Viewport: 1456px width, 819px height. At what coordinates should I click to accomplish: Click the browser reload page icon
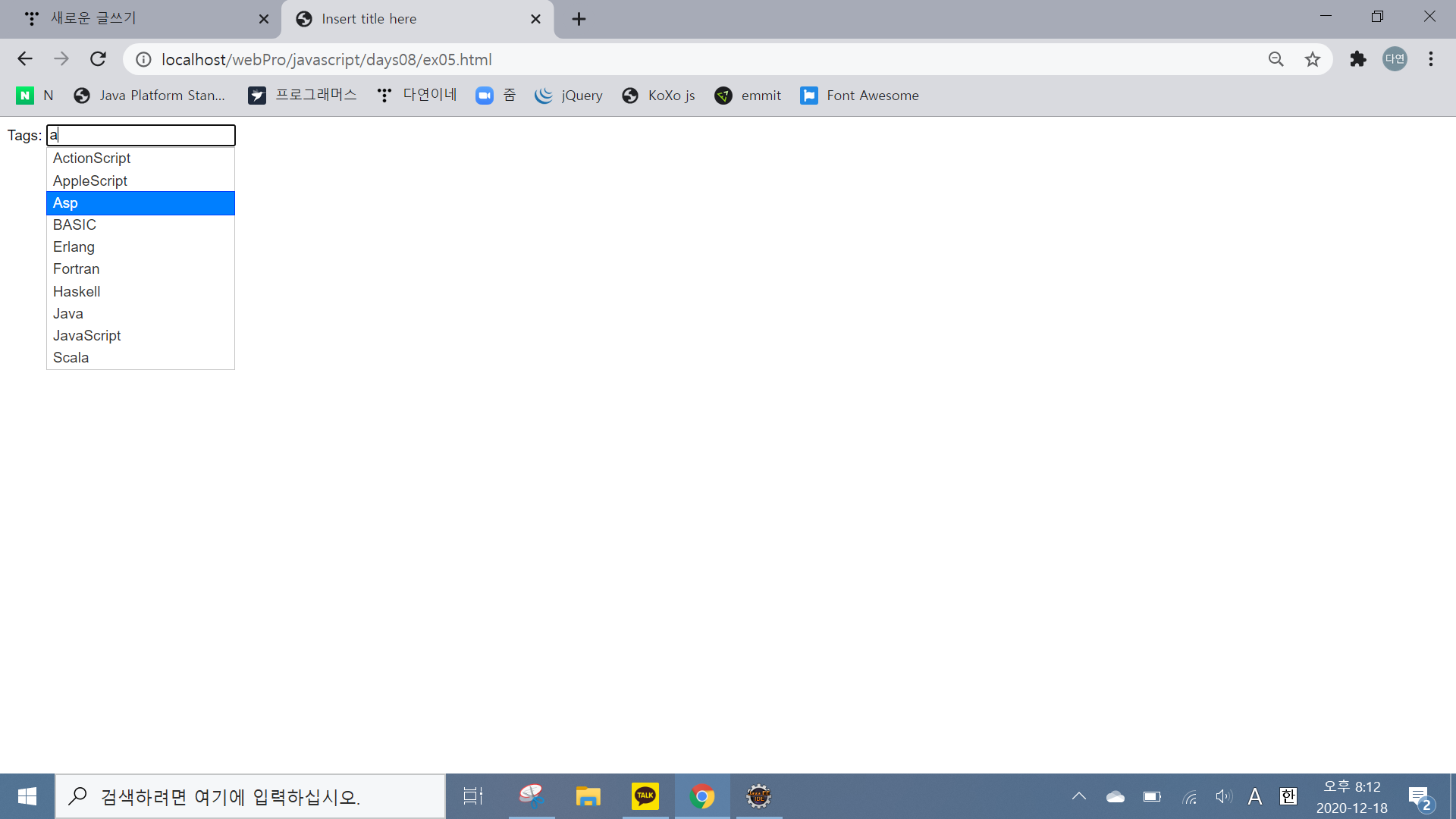click(x=98, y=59)
